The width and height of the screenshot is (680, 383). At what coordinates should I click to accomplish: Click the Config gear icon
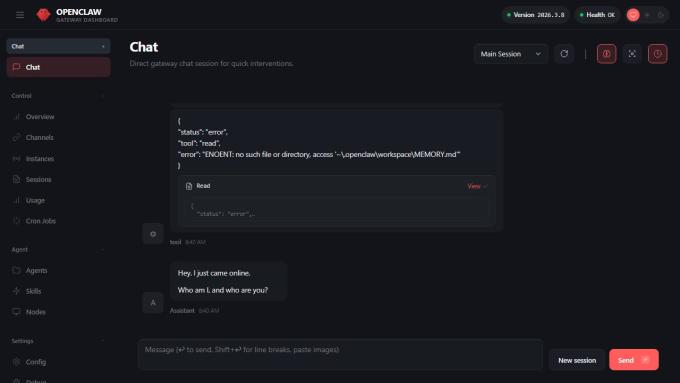click(16, 362)
